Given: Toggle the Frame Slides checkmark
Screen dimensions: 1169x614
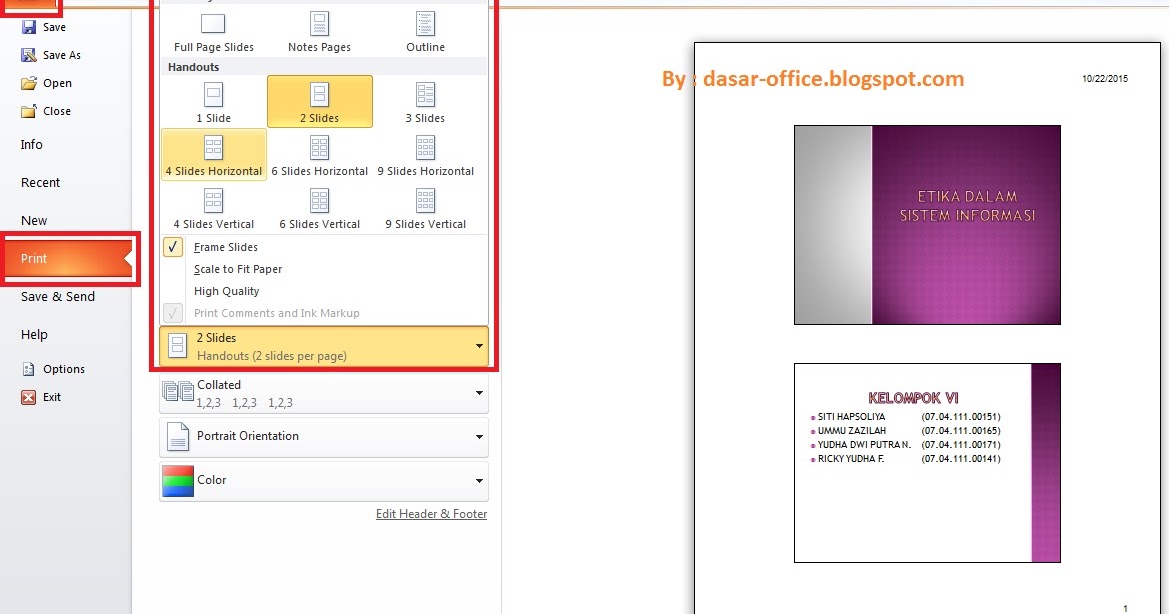Looking at the screenshot, I should [x=173, y=247].
